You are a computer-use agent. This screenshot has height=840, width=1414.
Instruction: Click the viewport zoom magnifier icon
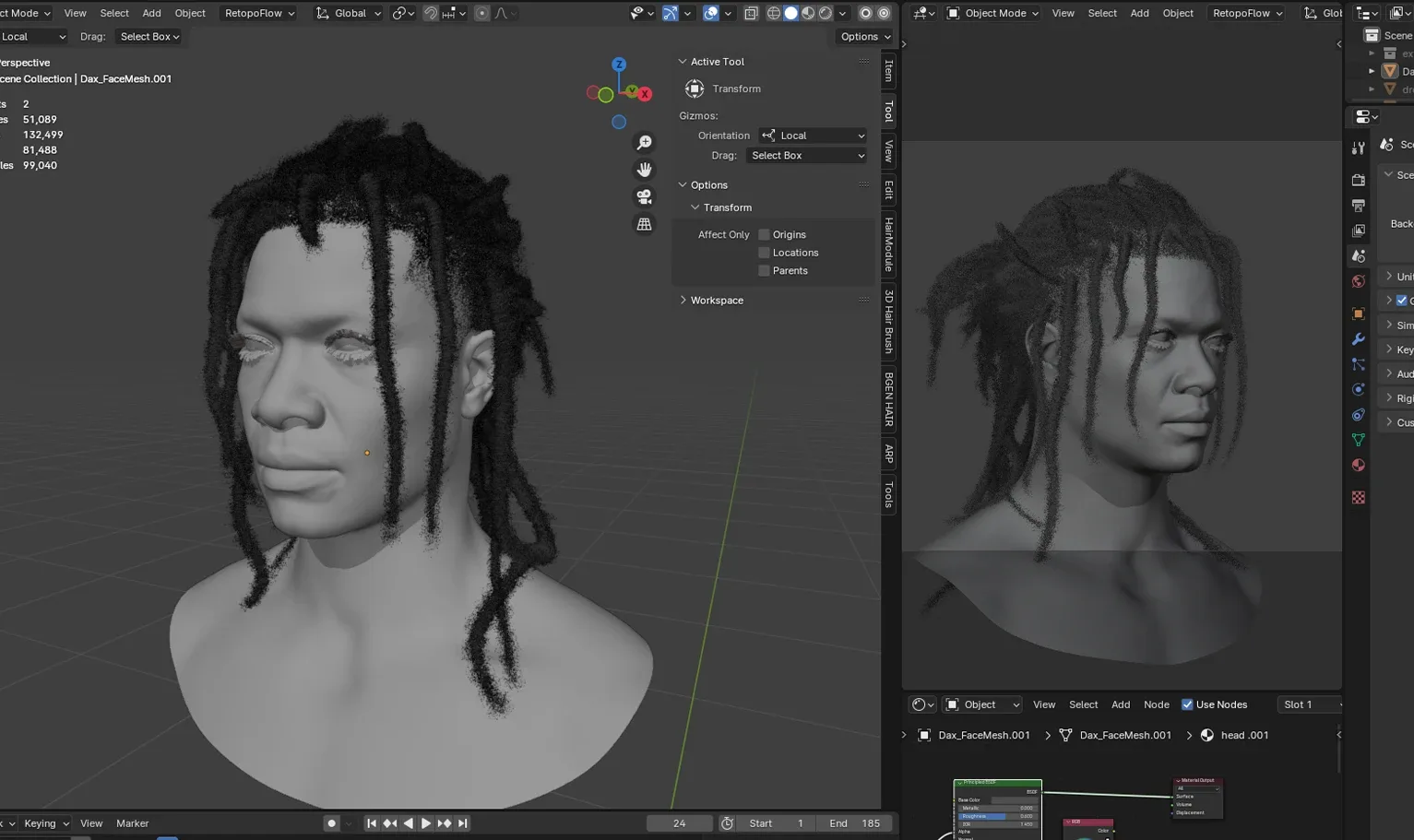point(644,141)
